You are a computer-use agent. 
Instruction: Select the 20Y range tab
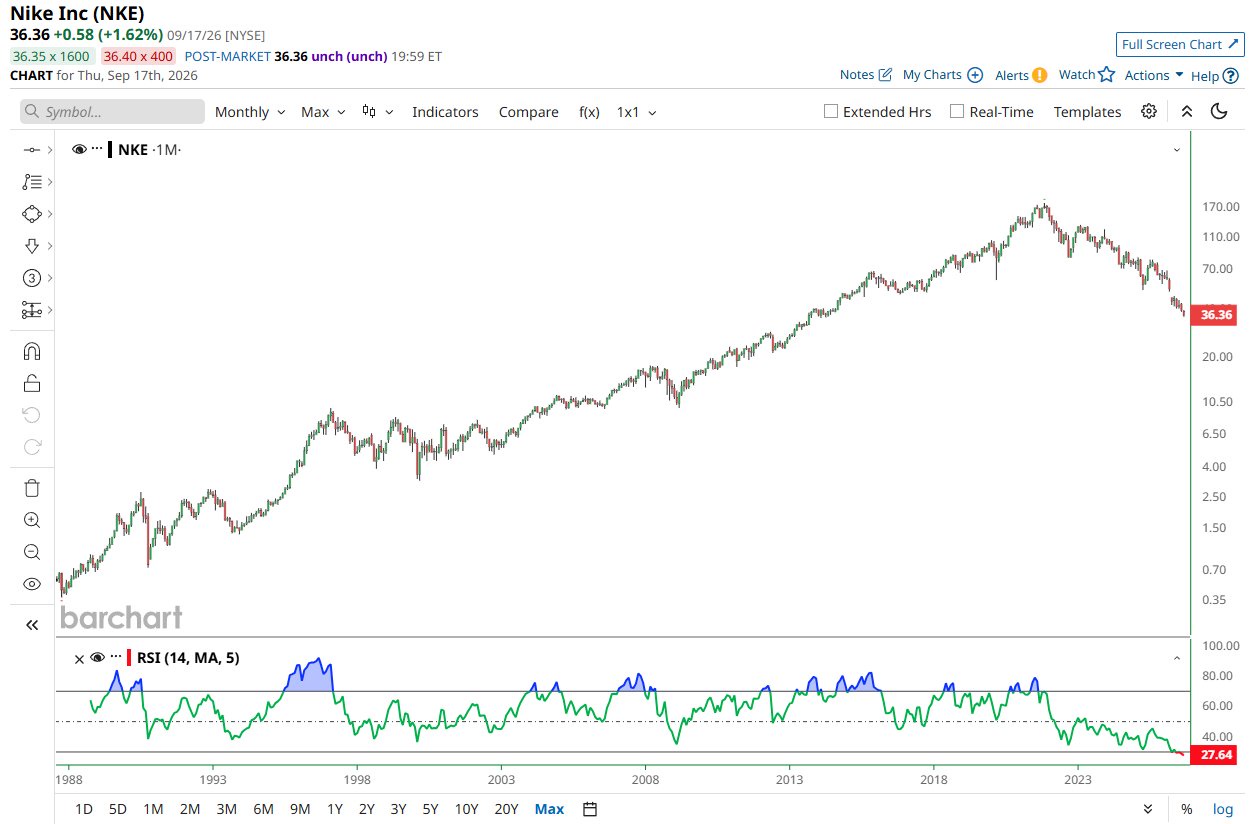coord(507,809)
